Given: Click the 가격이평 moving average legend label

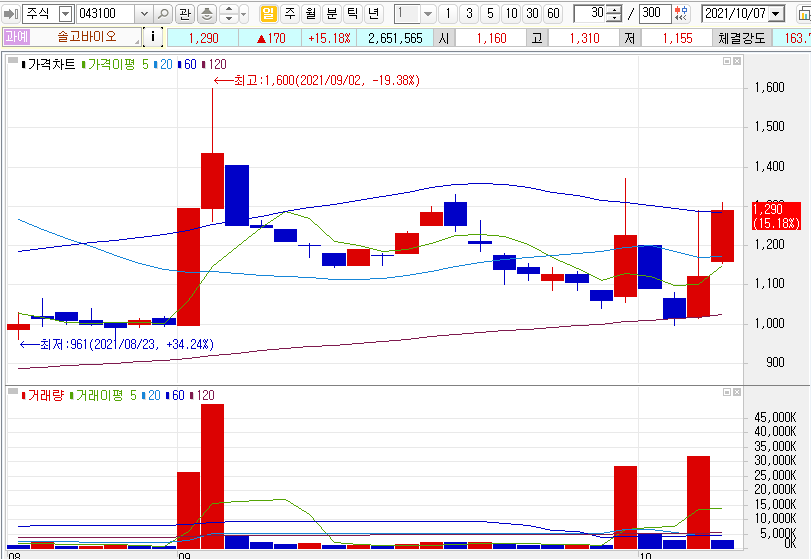Looking at the screenshot, I should (111, 64).
